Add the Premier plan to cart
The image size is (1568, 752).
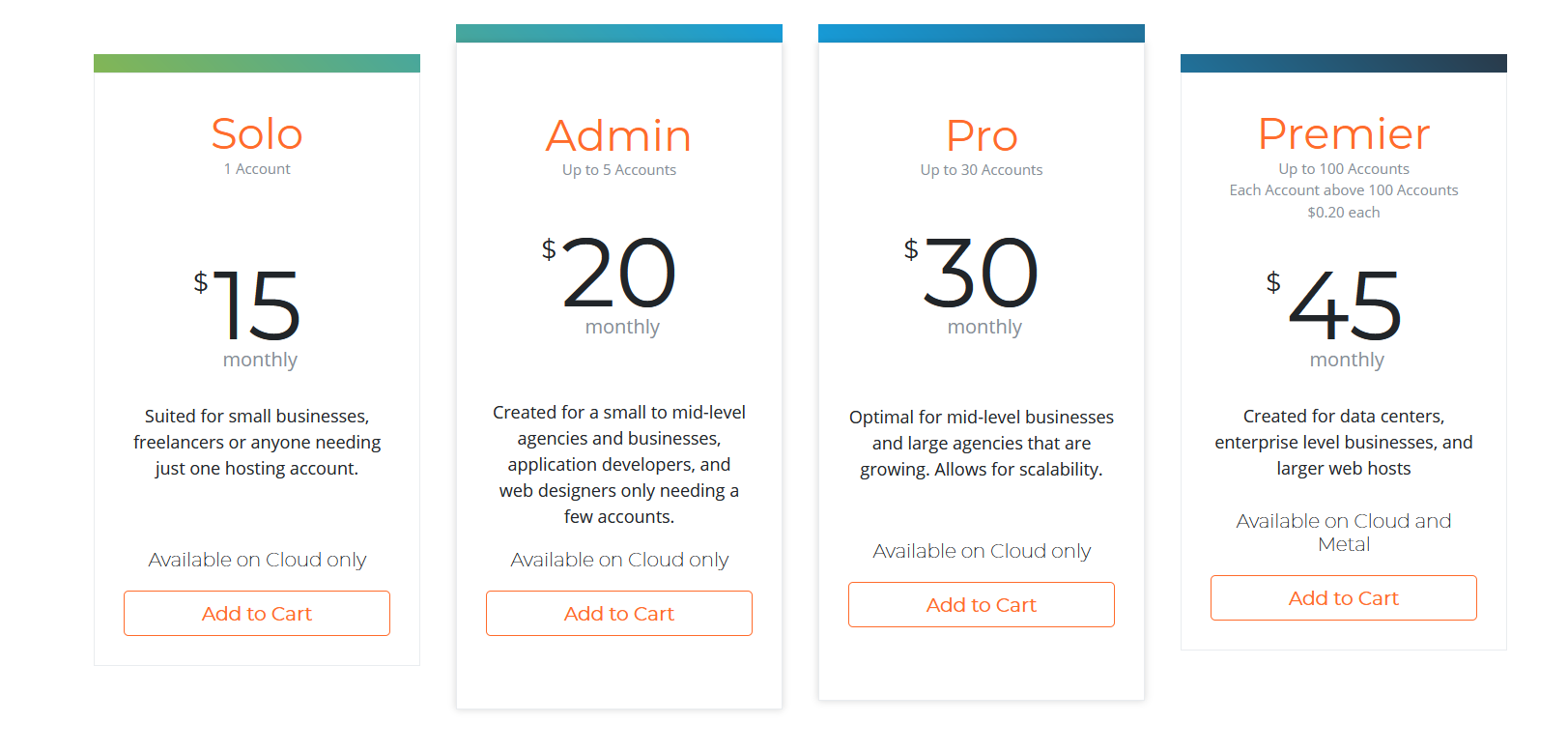(x=1344, y=598)
